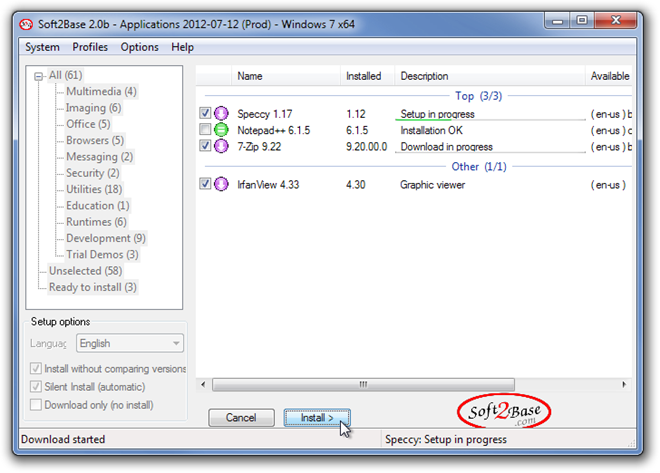This screenshot has height=473, width=660.
Task: Select All (61) tree item
Action: point(65,75)
